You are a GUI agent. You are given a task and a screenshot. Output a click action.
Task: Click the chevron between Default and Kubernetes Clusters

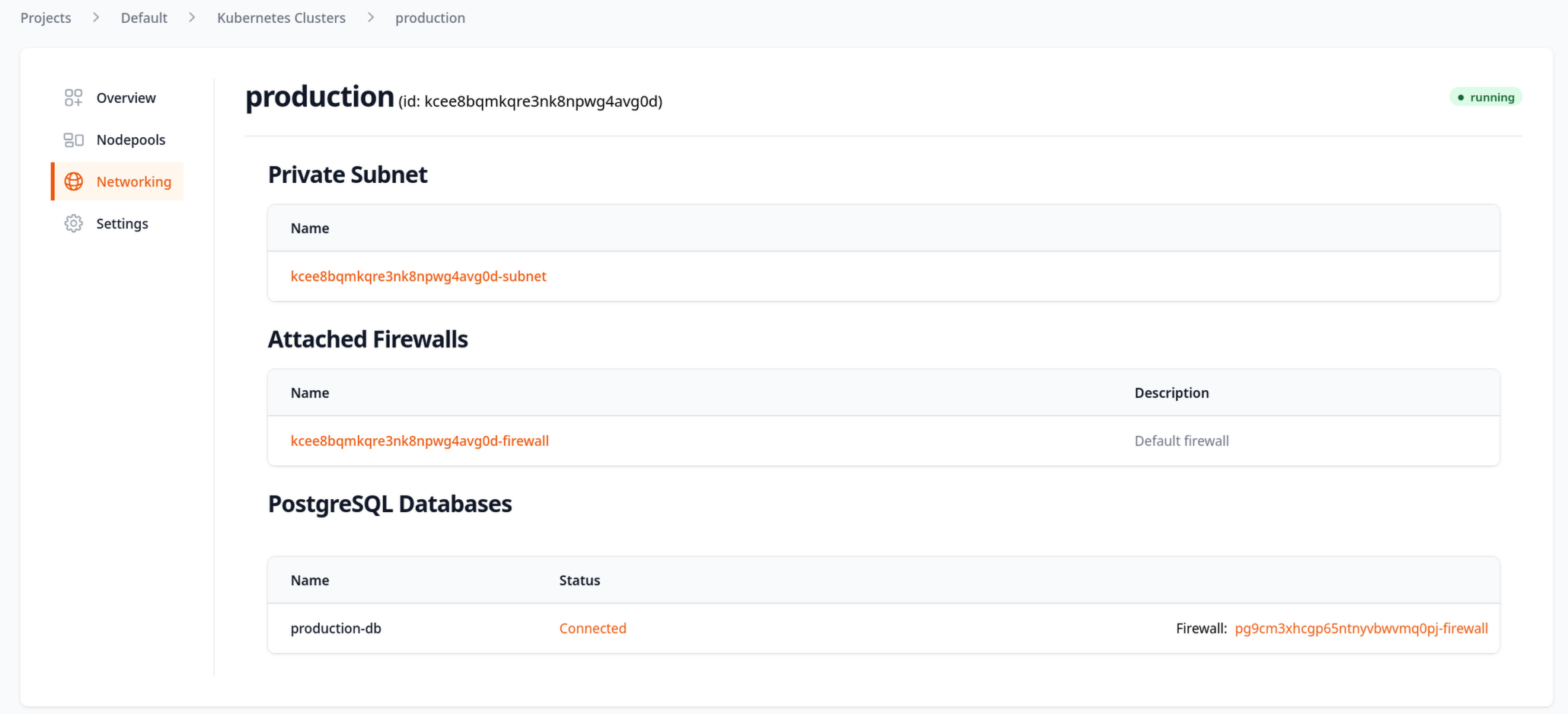point(192,18)
